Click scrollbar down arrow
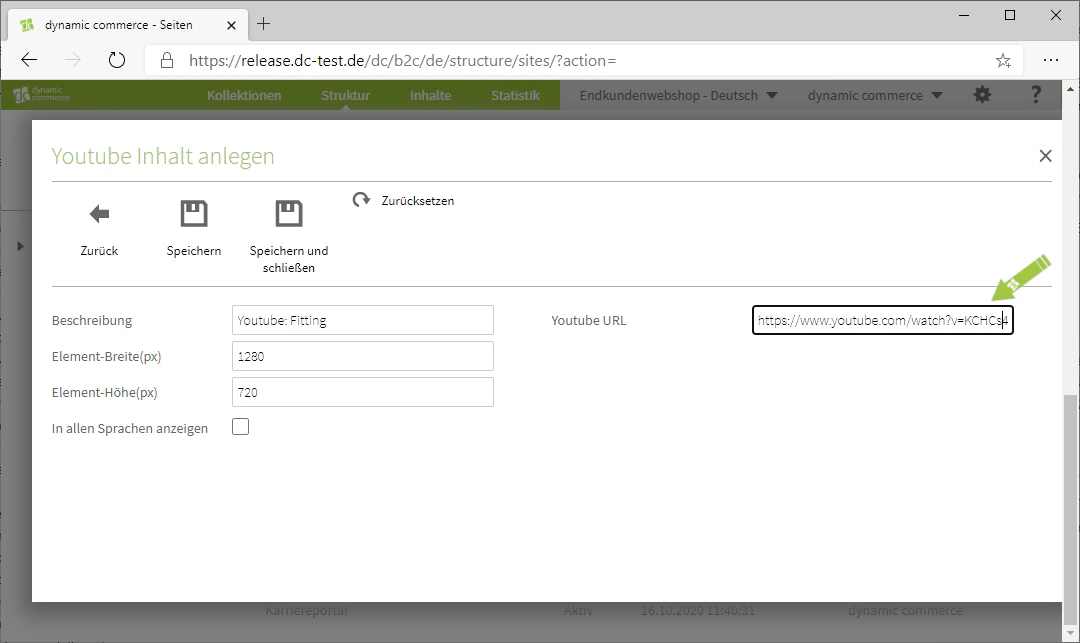 pos(1070,631)
